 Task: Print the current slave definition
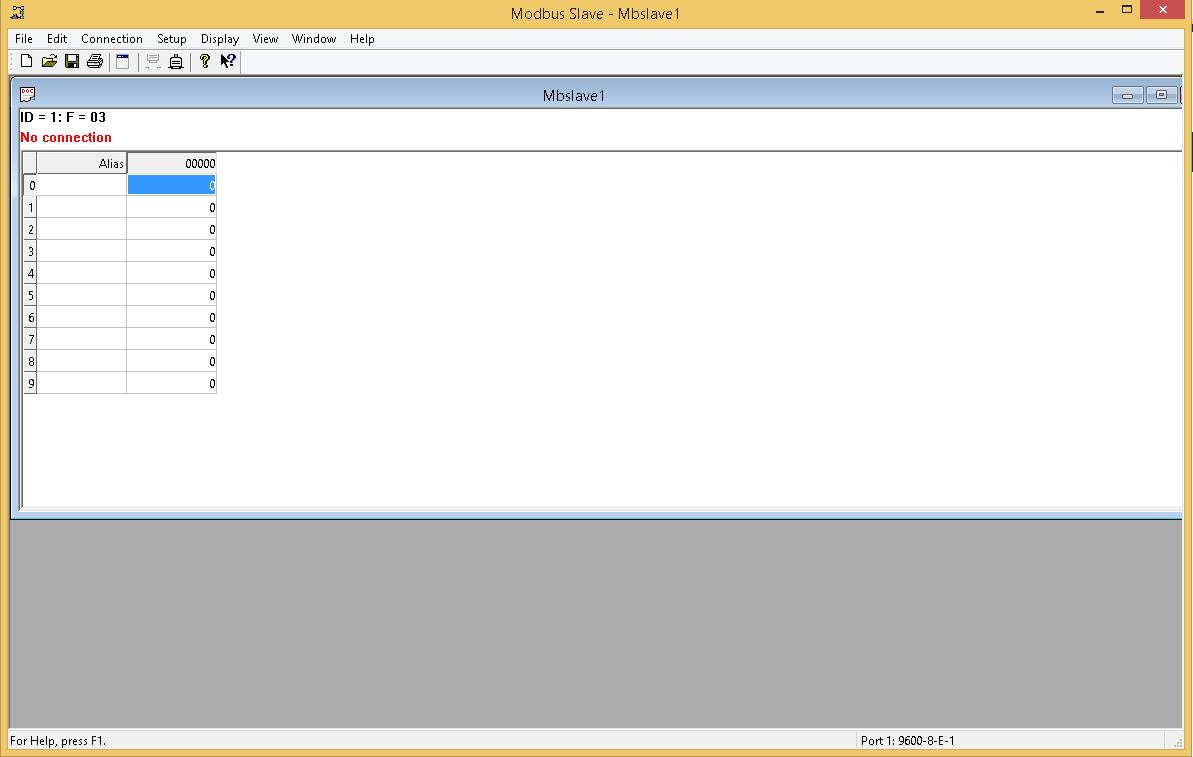94,61
